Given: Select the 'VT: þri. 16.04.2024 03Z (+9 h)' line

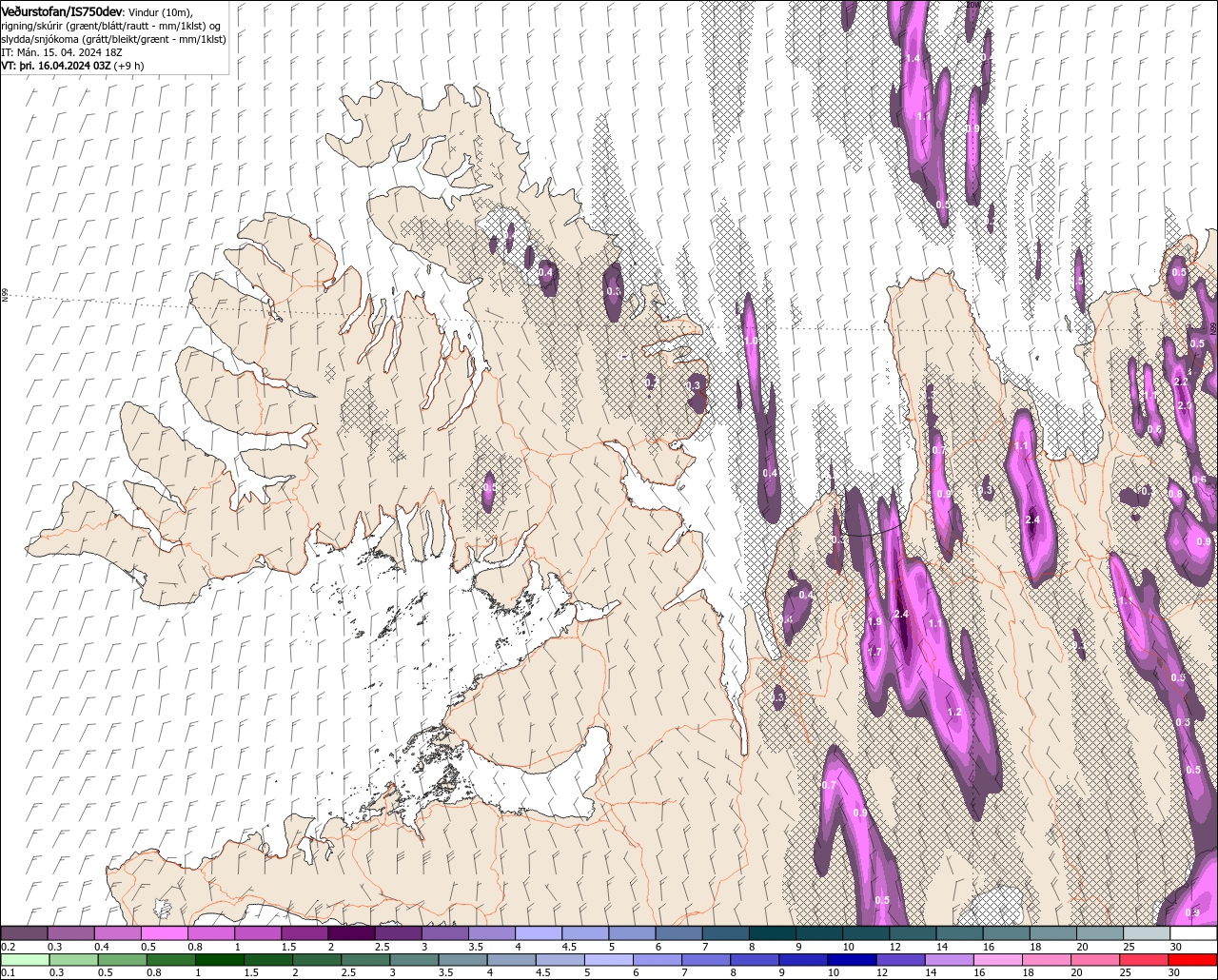Looking at the screenshot, I should [x=73, y=66].
